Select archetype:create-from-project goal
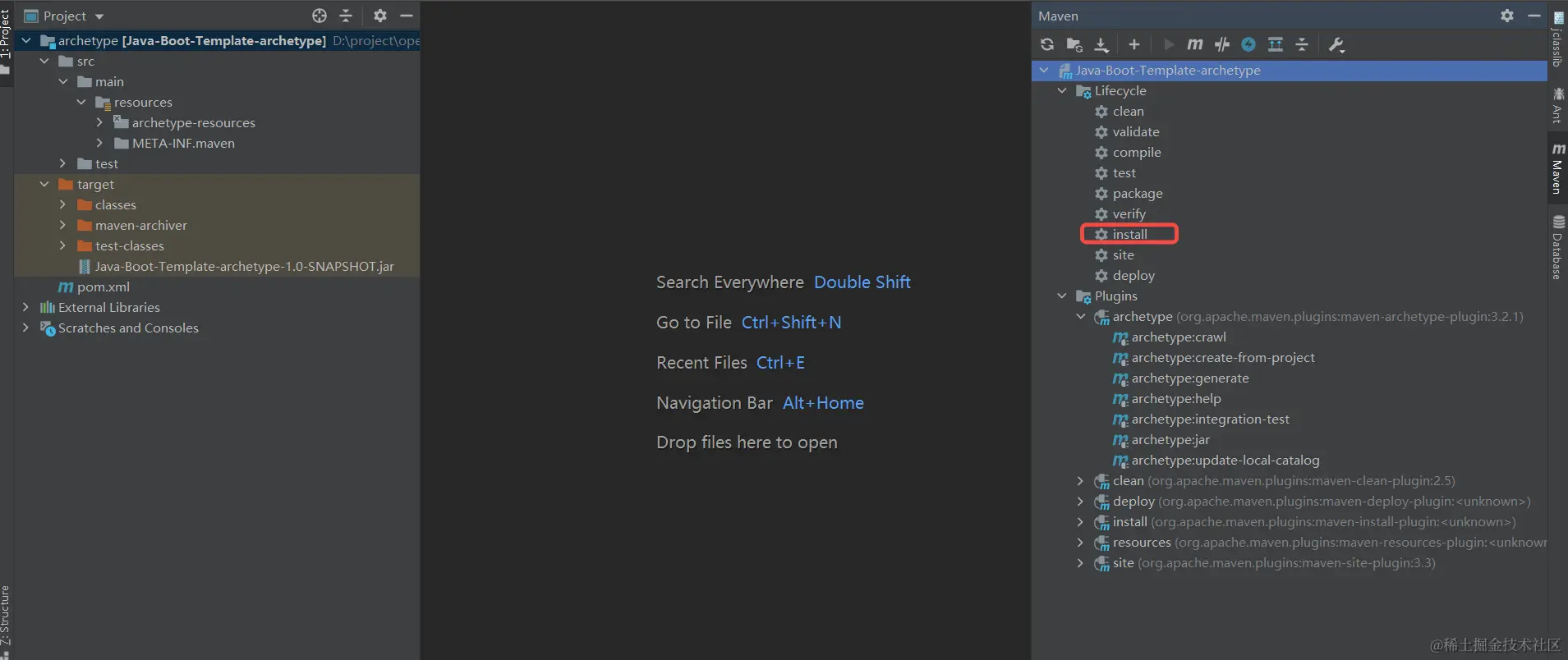Image resolution: width=1568 pixels, height=660 pixels. click(x=1223, y=357)
